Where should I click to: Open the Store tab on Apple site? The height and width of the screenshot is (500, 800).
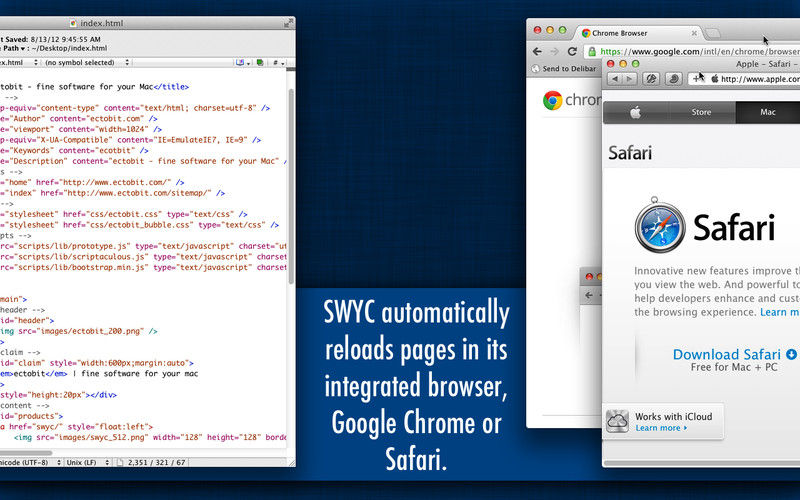pyautogui.click(x=701, y=112)
